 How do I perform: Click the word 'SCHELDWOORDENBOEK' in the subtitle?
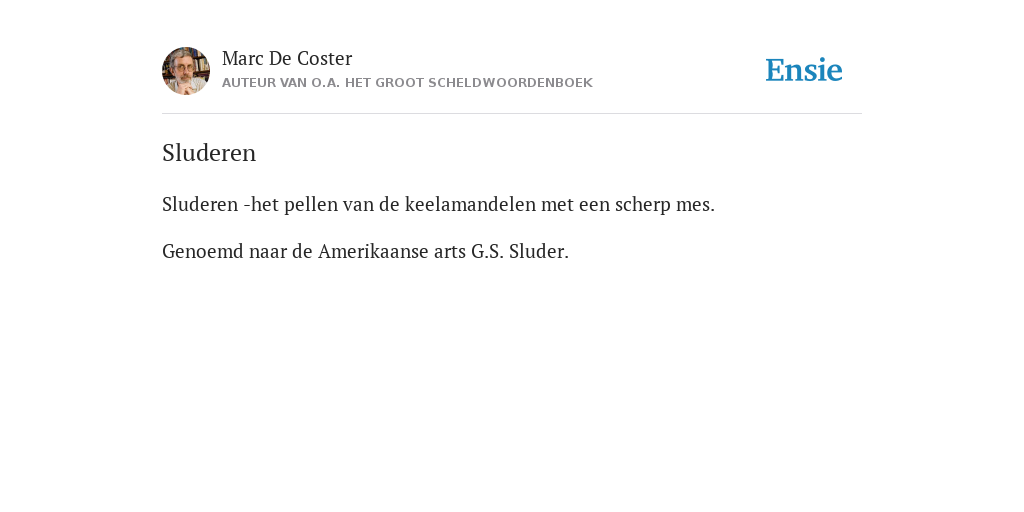click(x=510, y=83)
